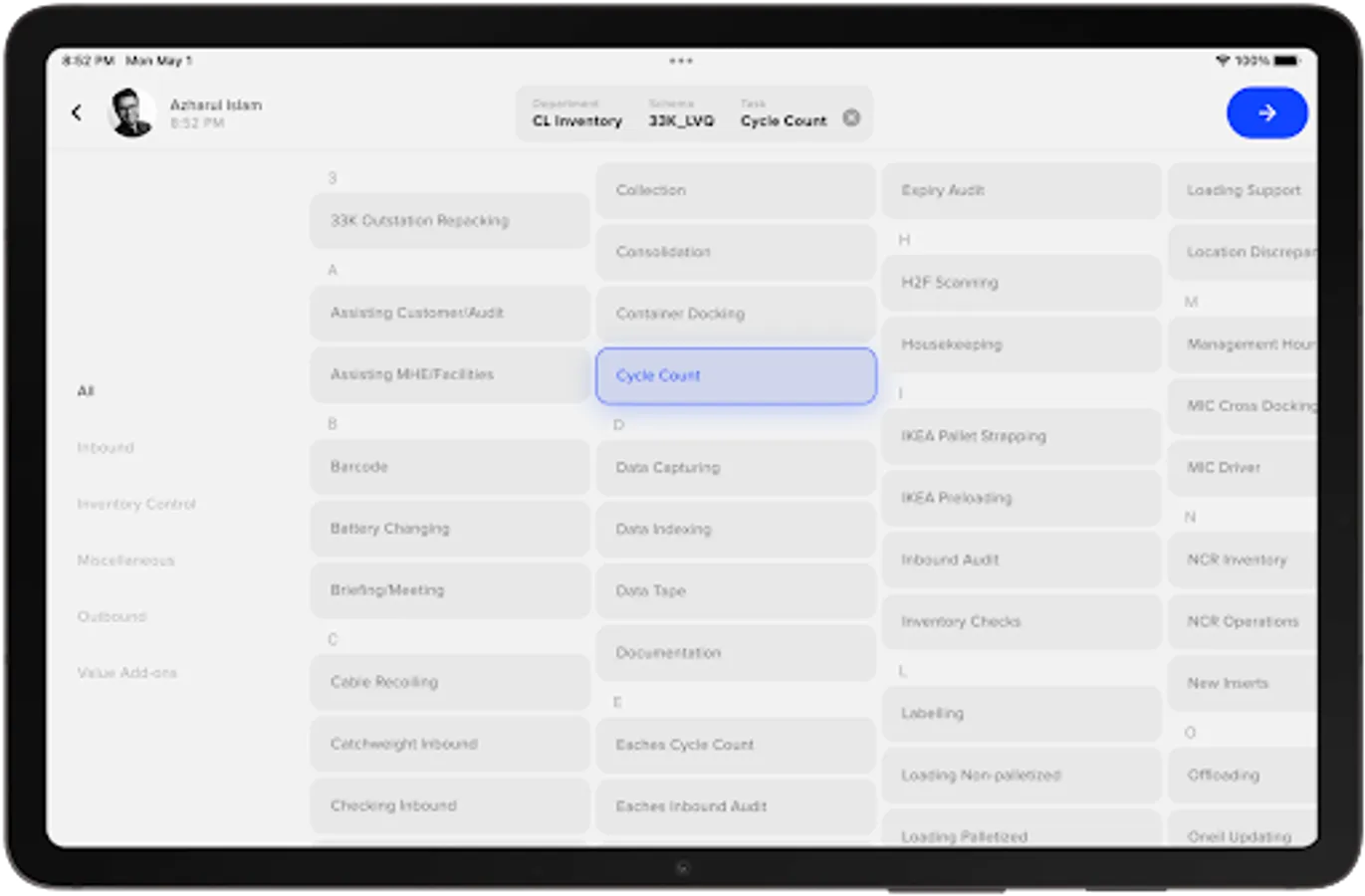Choose the MIC Driver task
1365x896 pixels.
click(1243, 468)
